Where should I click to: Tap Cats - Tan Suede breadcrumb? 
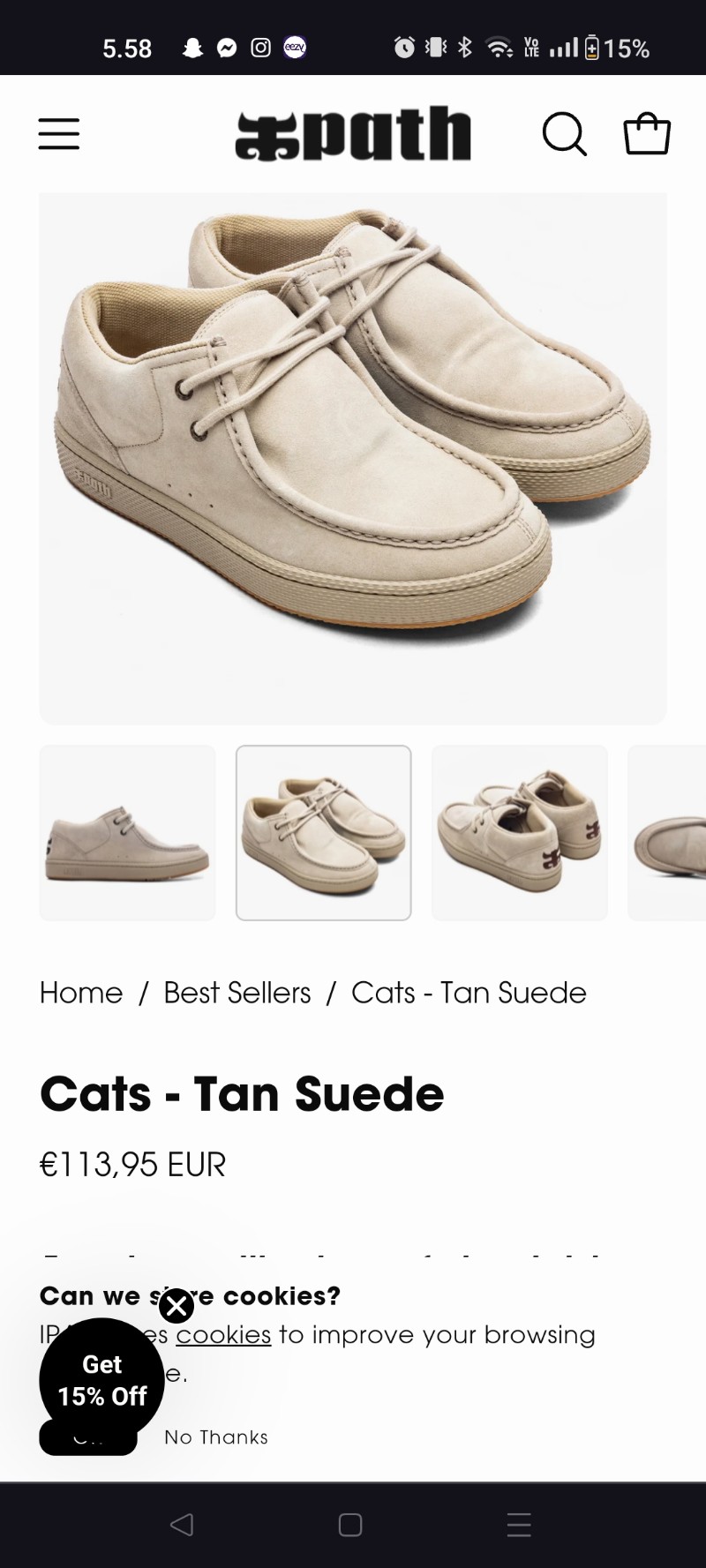(469, 993)
